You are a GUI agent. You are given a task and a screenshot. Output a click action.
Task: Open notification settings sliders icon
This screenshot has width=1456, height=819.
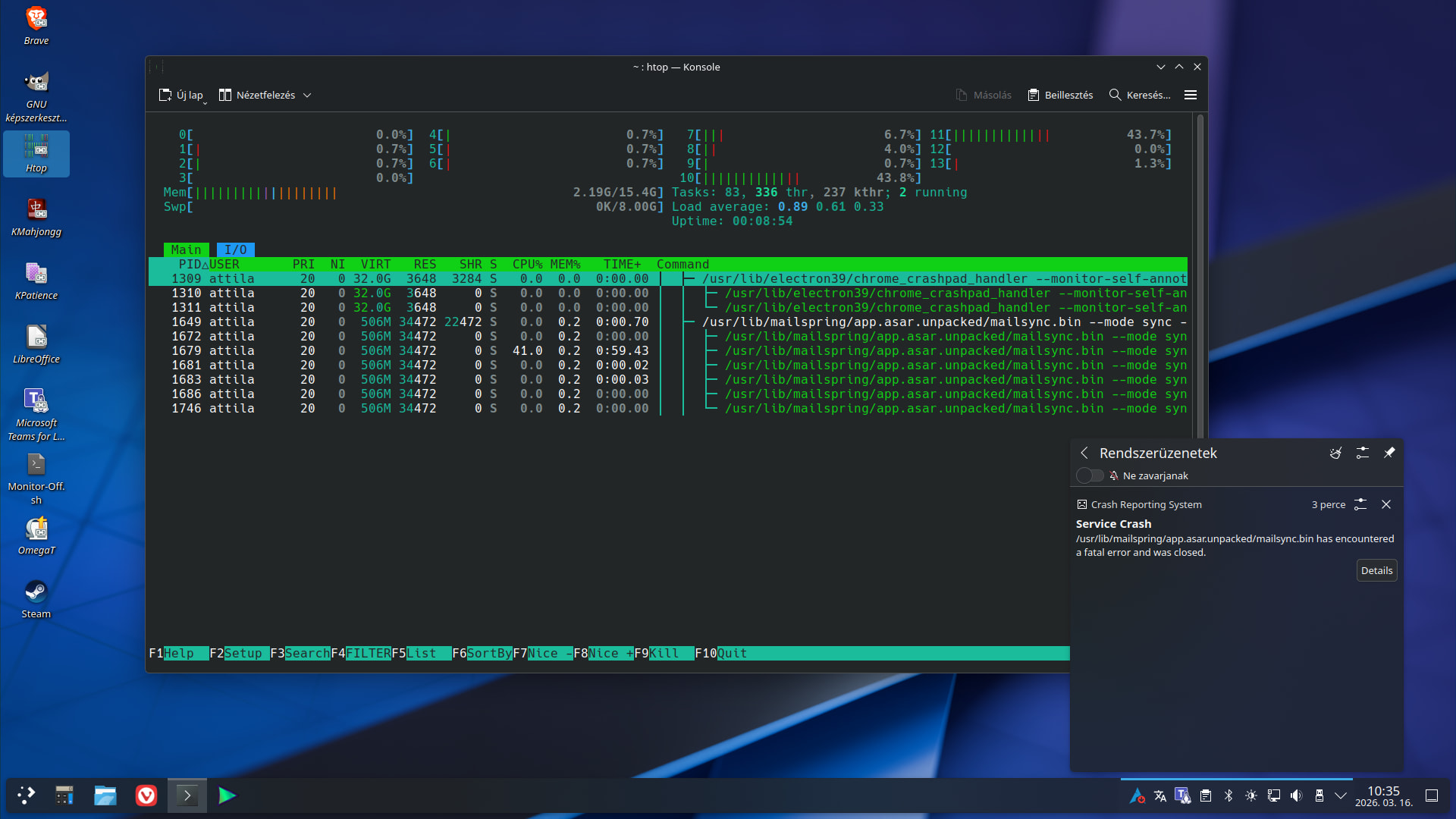[1363, 453]
